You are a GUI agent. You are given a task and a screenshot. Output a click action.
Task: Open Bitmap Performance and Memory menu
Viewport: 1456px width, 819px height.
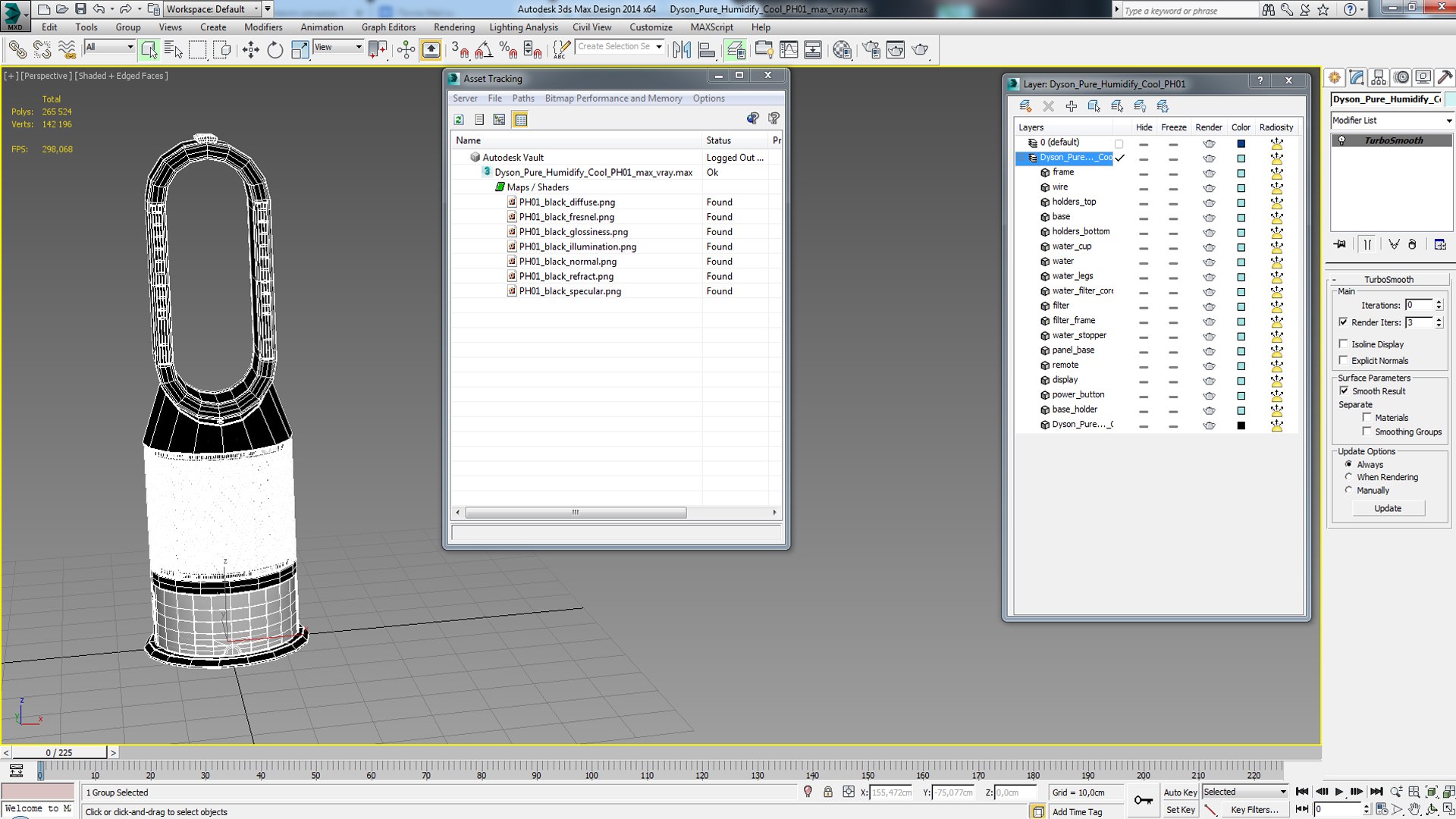click(613, 99)
